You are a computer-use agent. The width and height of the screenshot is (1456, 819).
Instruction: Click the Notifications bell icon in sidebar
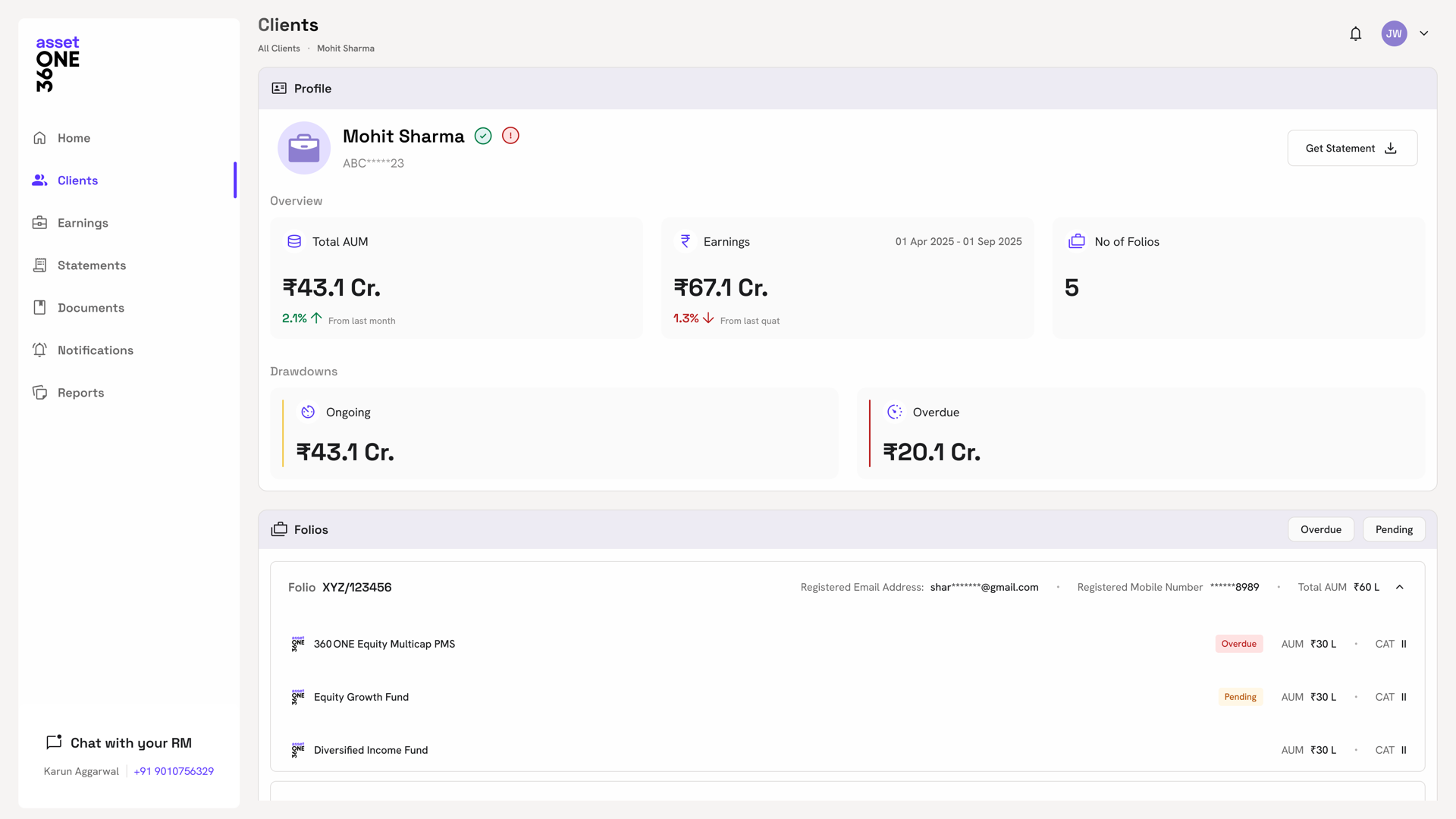click(x=39, y=350)
